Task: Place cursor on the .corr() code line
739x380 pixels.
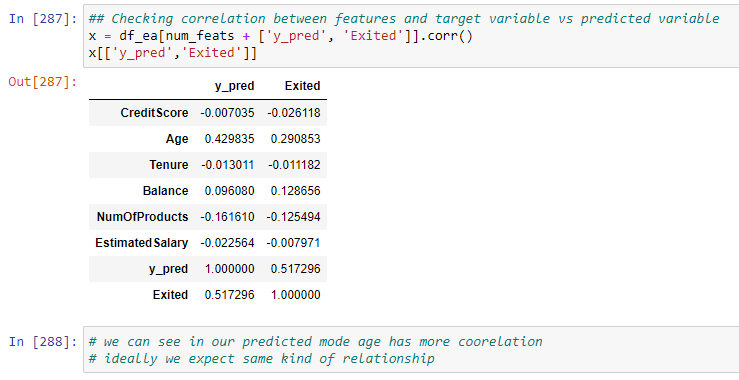Action: coord(280,36)
